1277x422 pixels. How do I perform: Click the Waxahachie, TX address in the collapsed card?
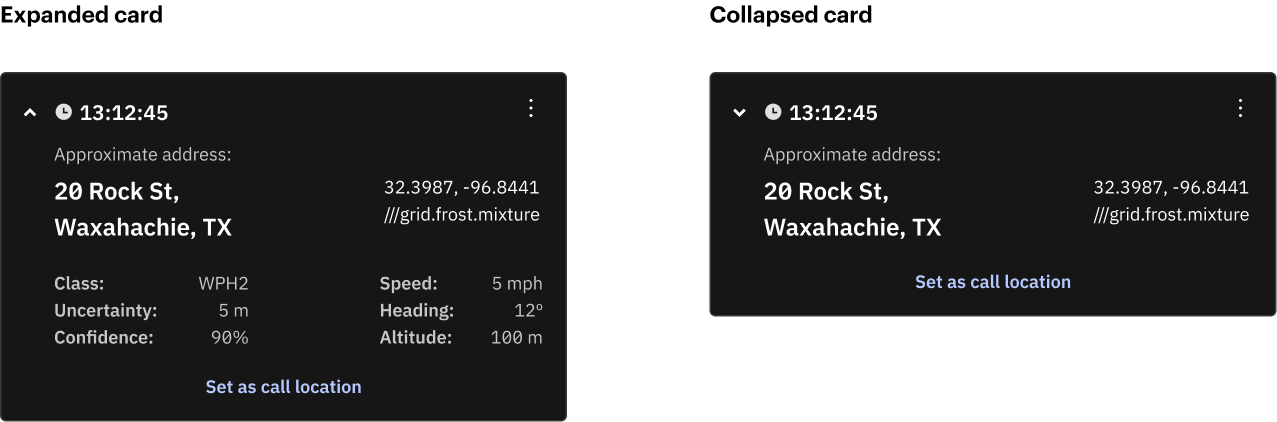(852, 228)
